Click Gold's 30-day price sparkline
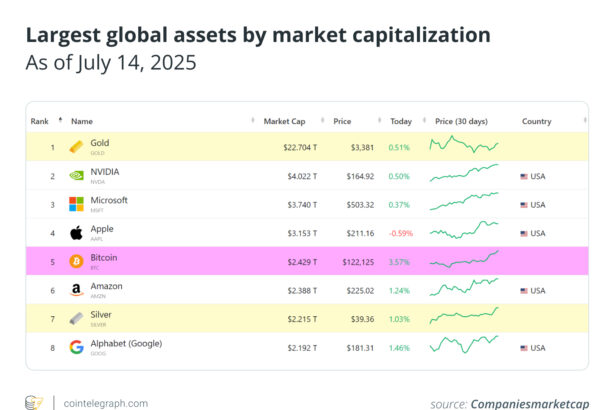The width and height of the screenshot is (615, 410). (x=463, y=146)
